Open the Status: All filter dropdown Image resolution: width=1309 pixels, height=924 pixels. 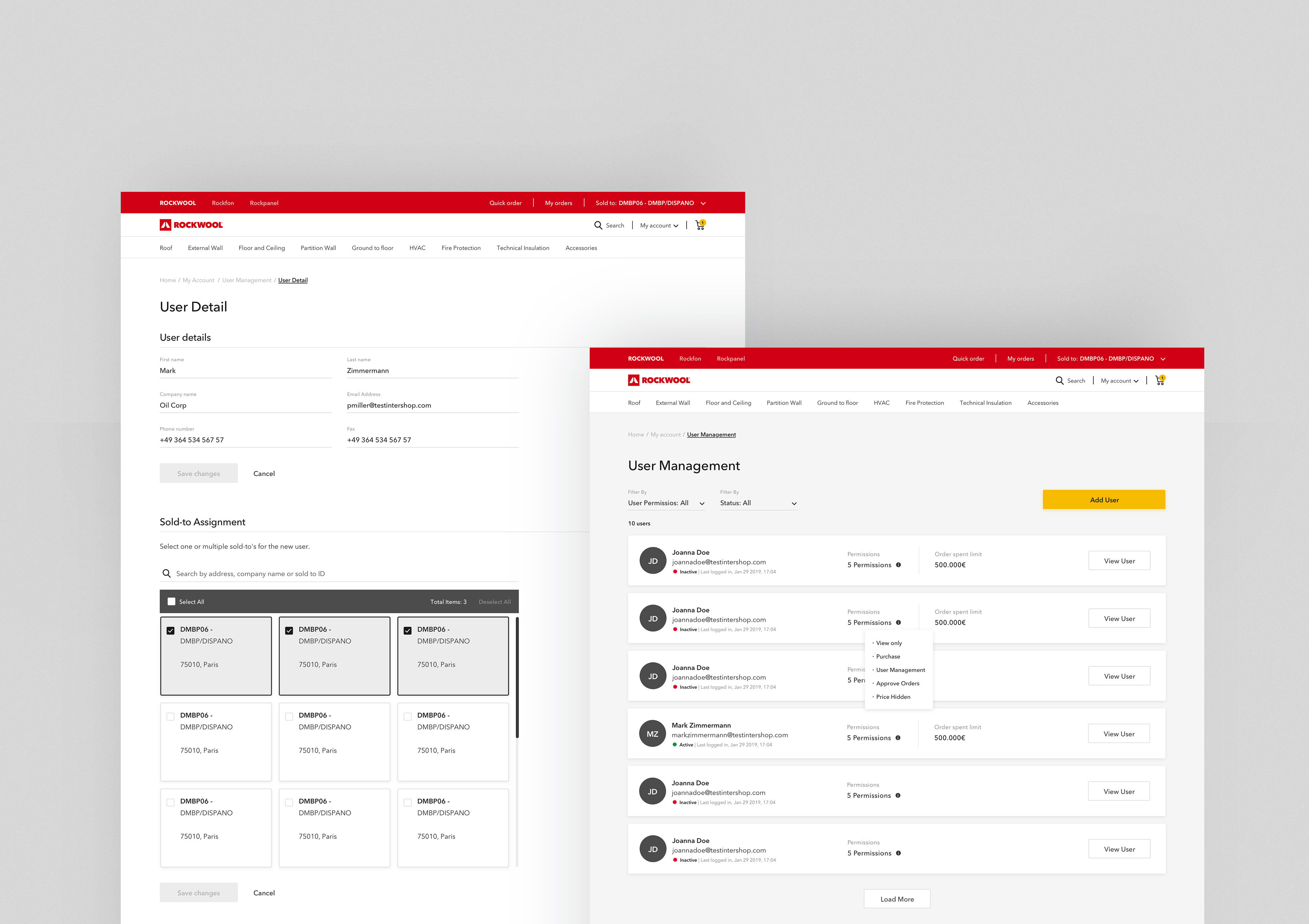pyautogui.click(x=758, y=503)
